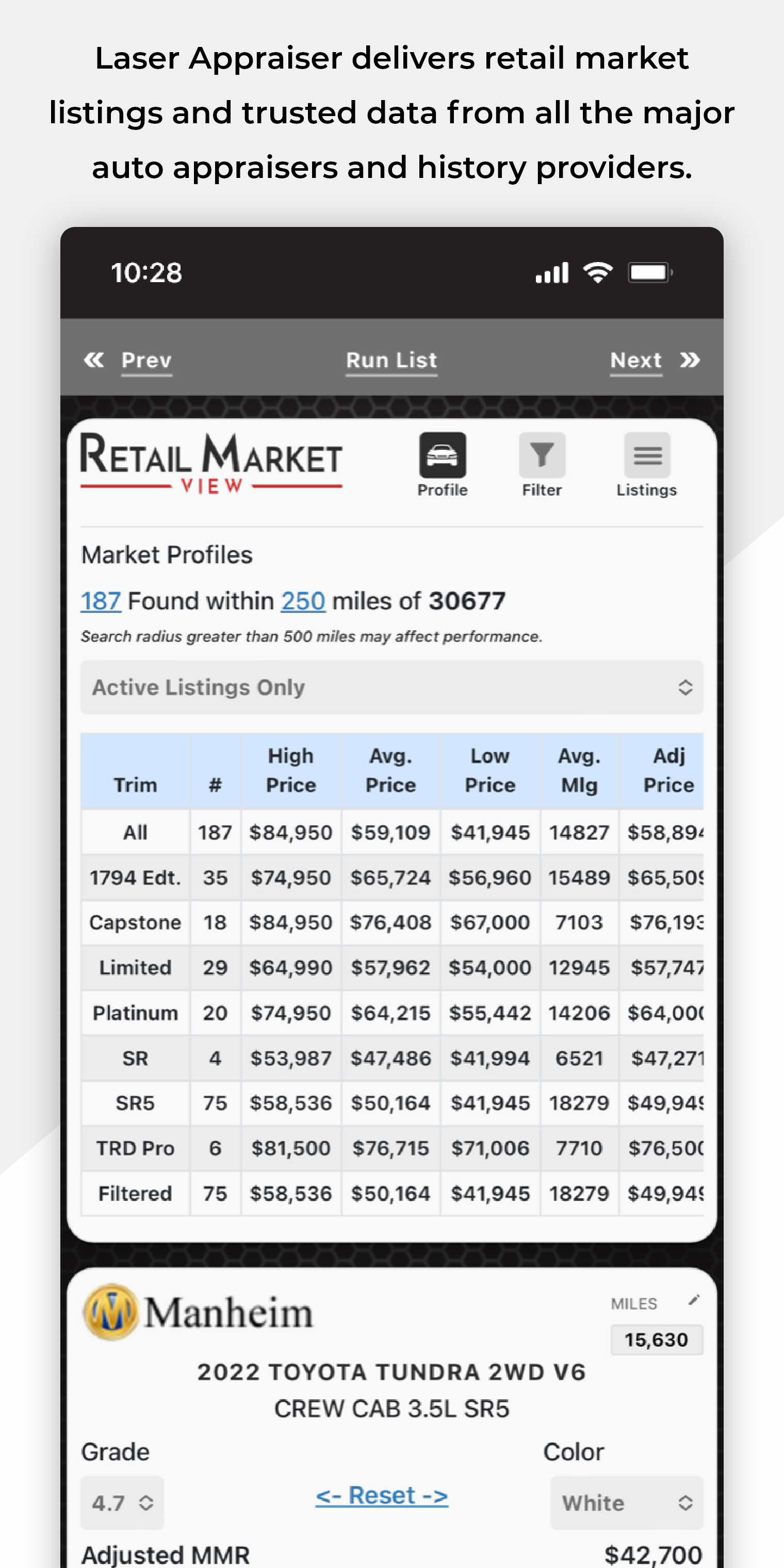Tap the $76,408 Capstone average price
784x1568 pixels.
coord(391,922)
